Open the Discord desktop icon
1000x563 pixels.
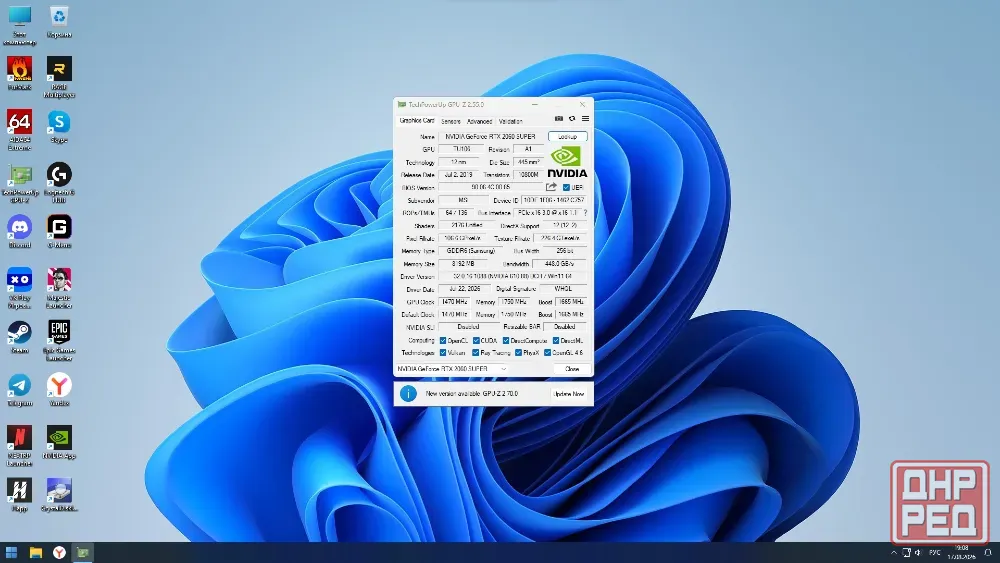[20, 231]
